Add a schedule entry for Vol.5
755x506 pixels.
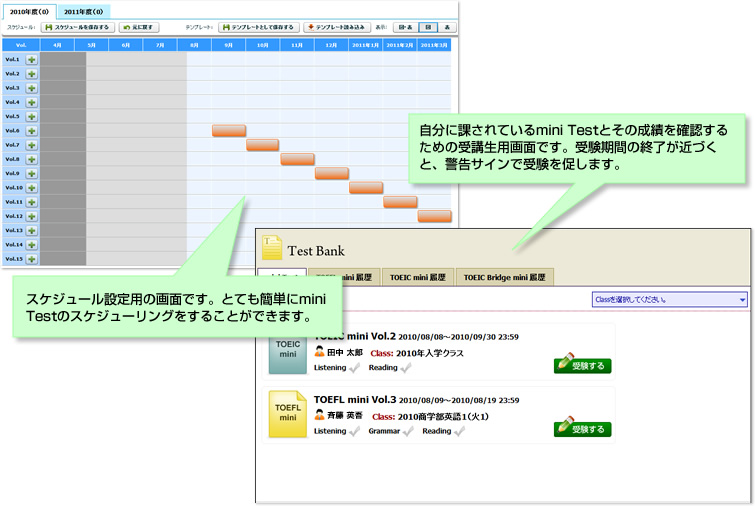[x=32, y=117]
